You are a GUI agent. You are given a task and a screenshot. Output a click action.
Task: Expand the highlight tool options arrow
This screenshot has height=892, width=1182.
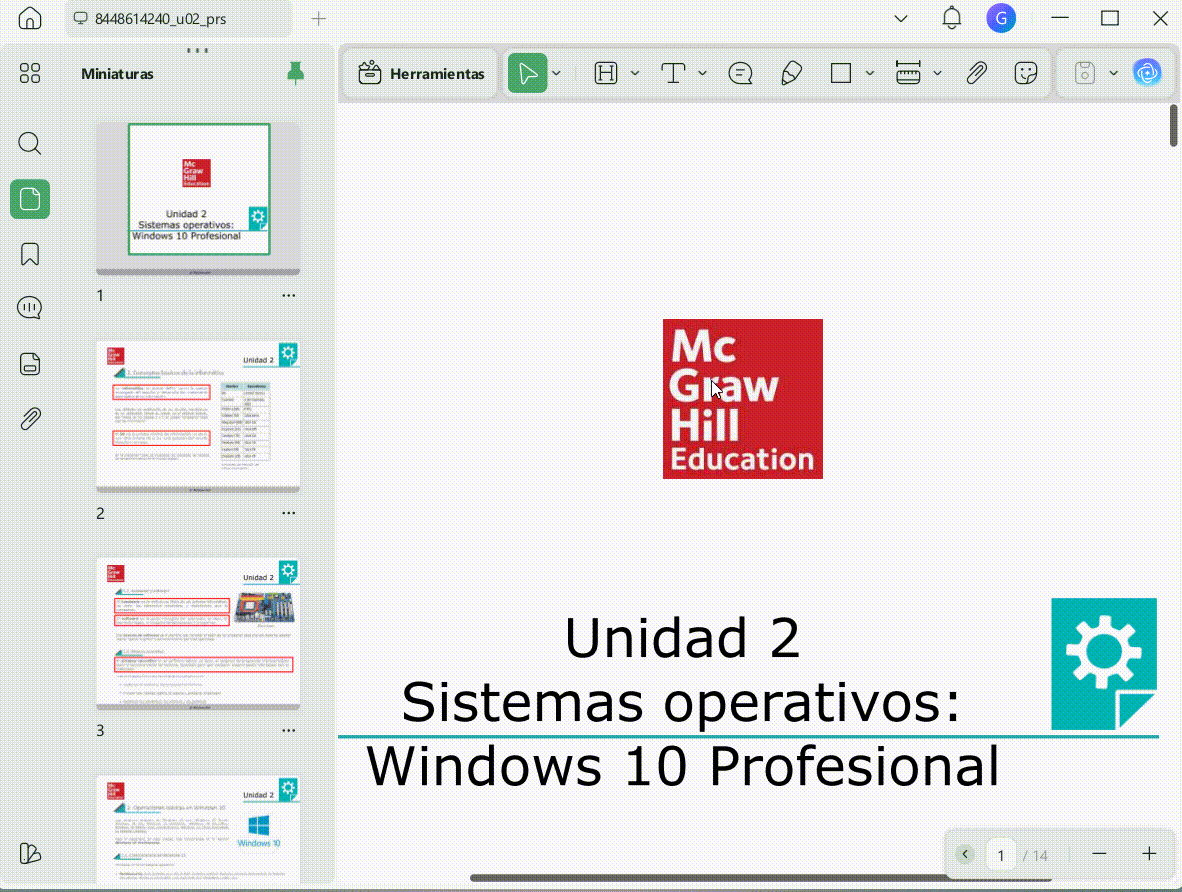point(635,73)
